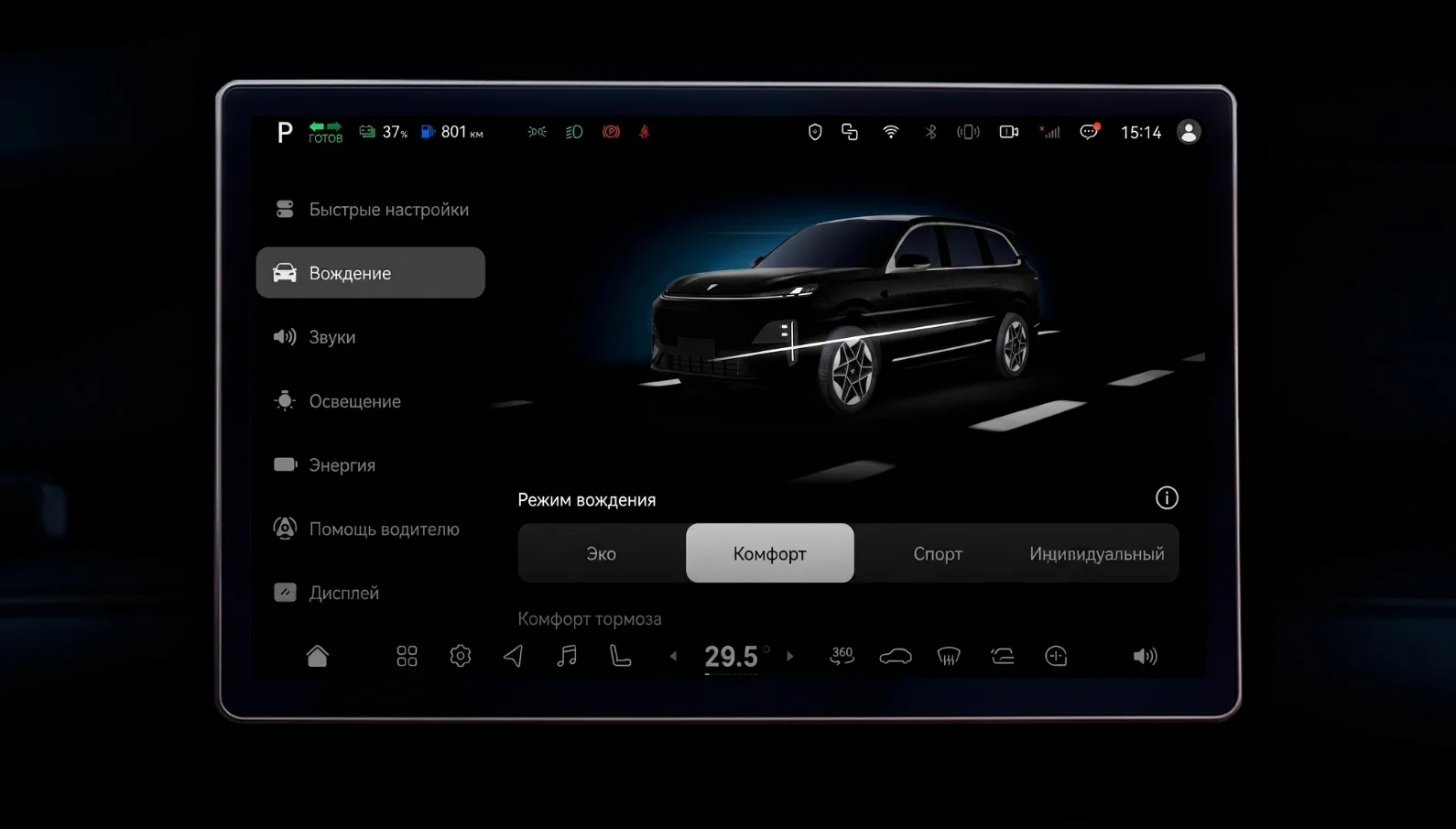Tap the phone vibration icon
Image resolution: width=1456 pixels, height=829 pixels.
click(968, 132)
